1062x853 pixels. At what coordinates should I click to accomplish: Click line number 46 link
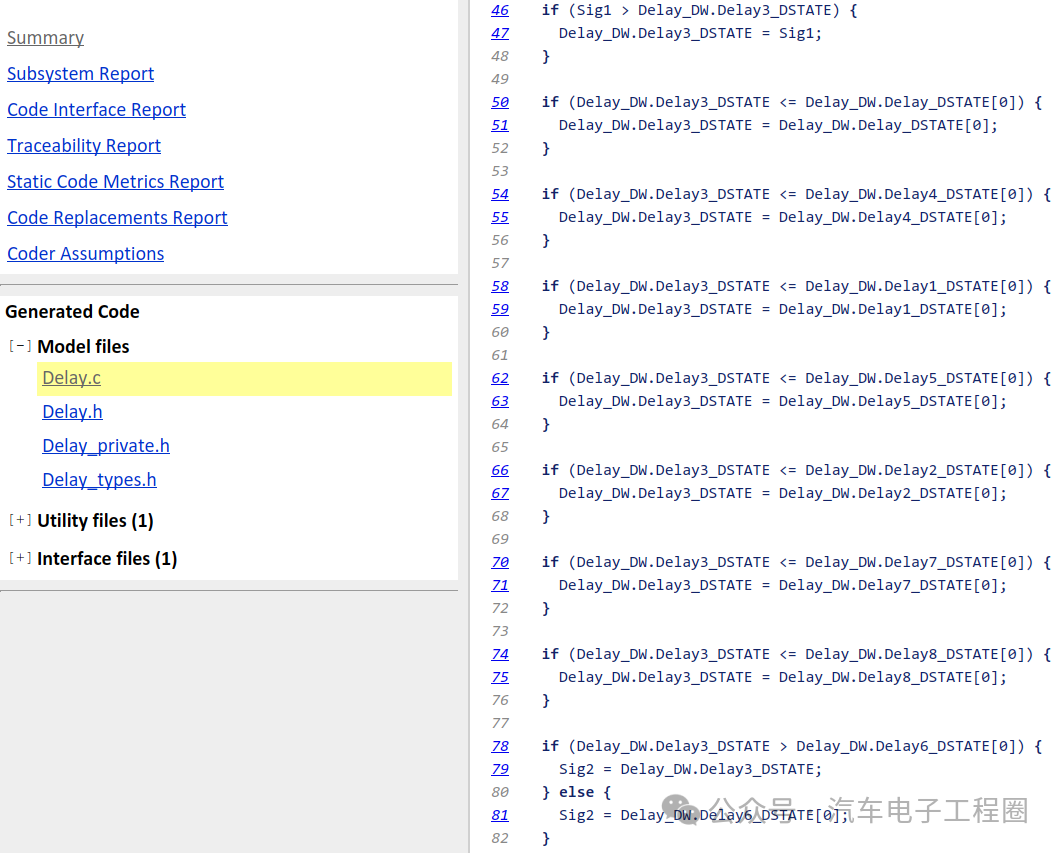(x=500, y=10)
